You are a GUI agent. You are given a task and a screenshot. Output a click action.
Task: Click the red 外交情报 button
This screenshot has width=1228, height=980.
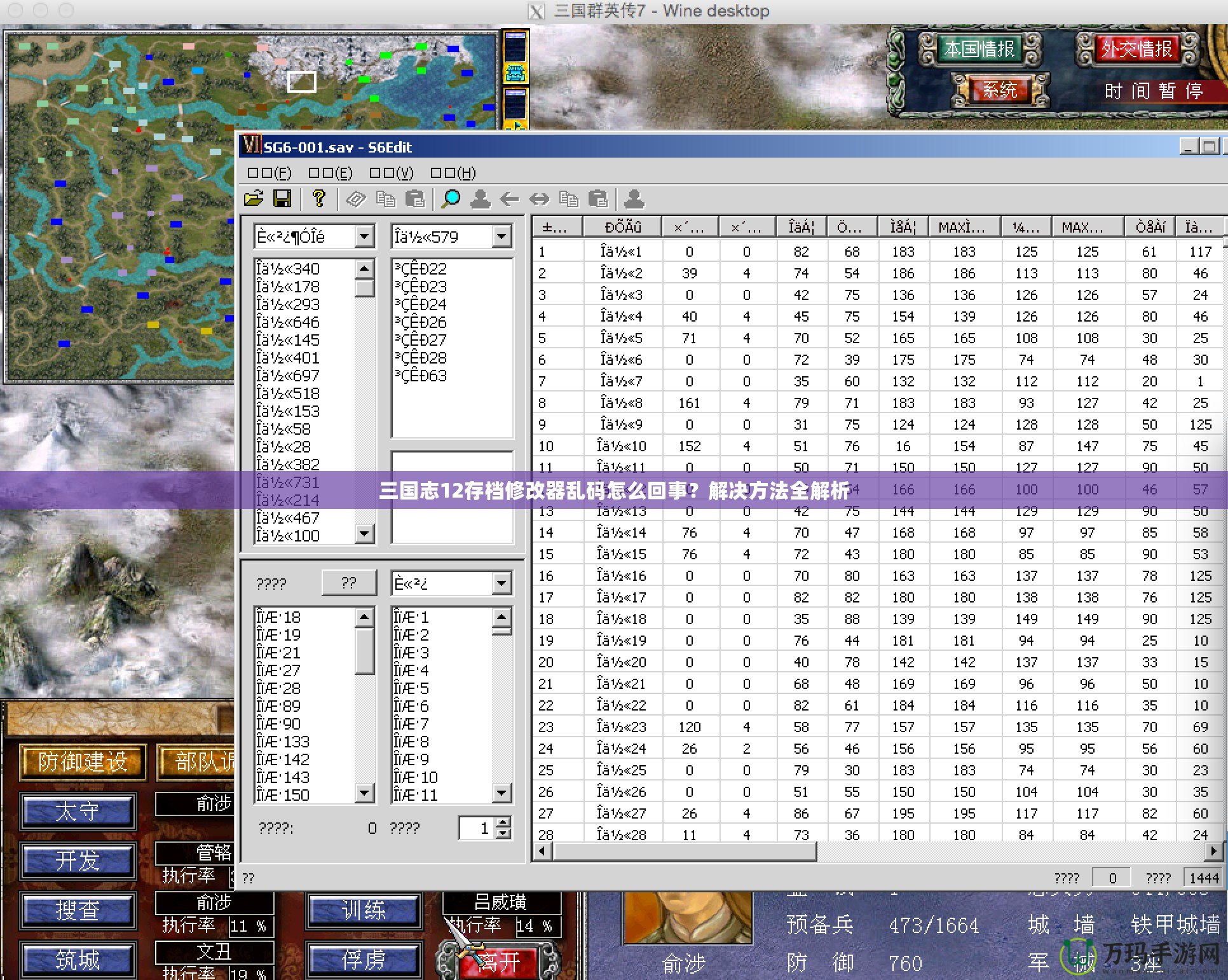pos(1136,49)
